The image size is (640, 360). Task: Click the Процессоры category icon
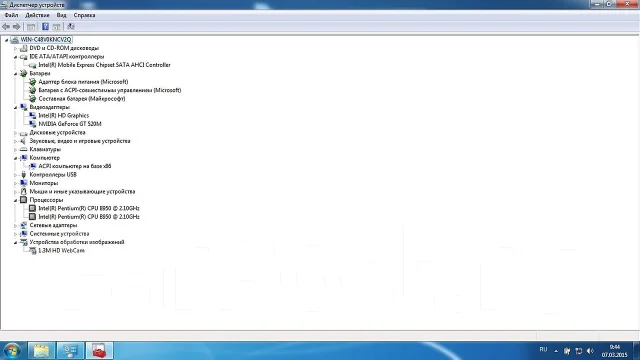tap(24, 200)
